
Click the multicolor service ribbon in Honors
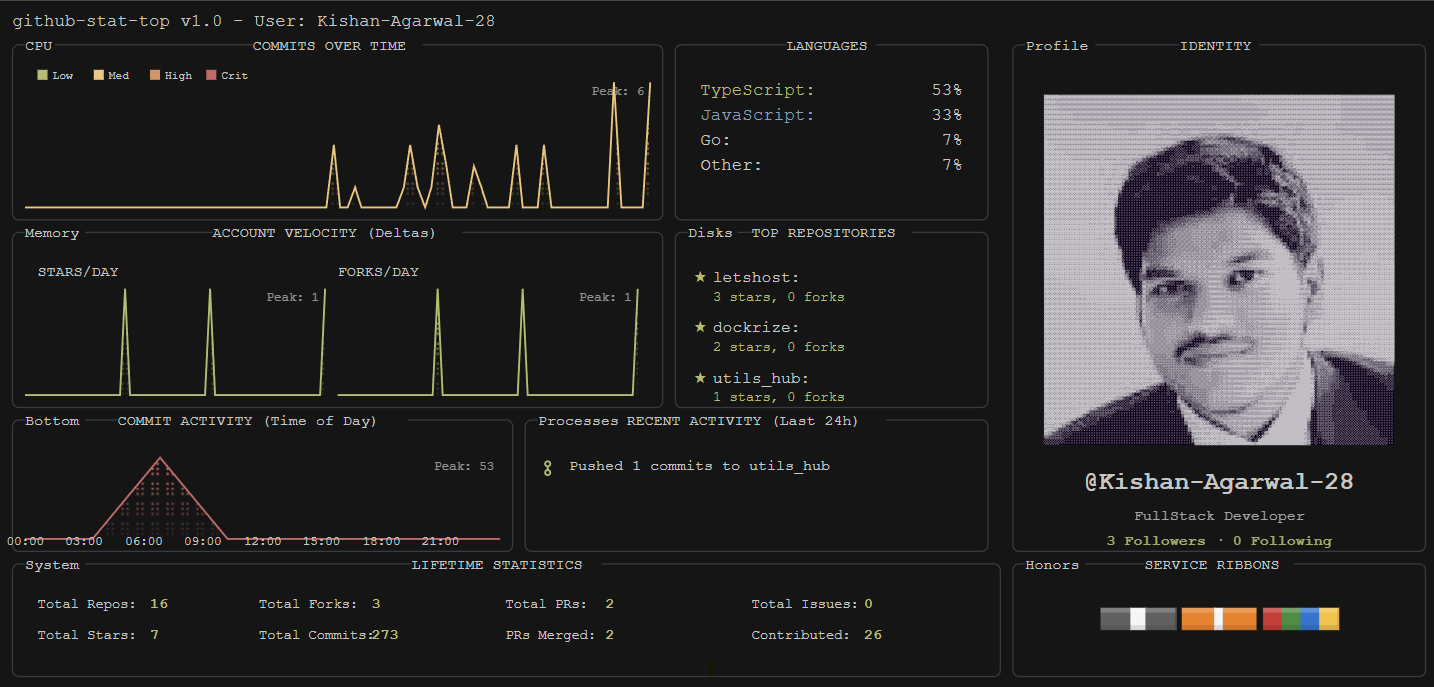coord(1300,618)
